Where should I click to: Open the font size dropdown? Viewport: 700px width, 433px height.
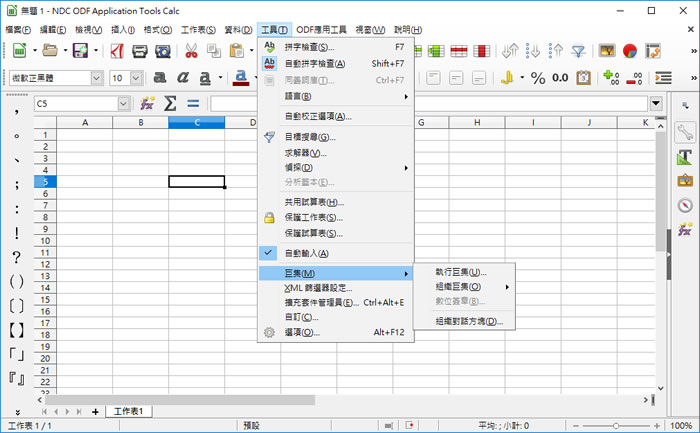pyautogui.click(x=136, y=78)
